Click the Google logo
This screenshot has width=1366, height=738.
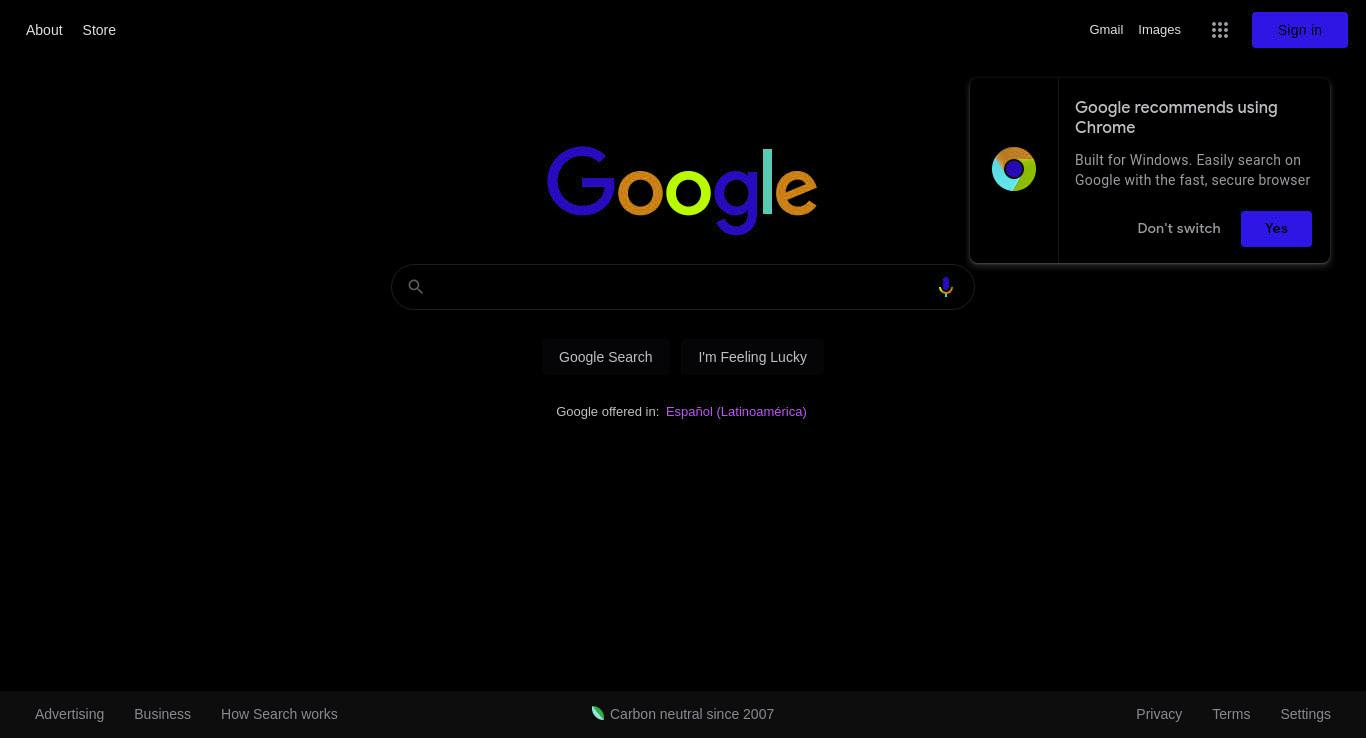[682, 190]
